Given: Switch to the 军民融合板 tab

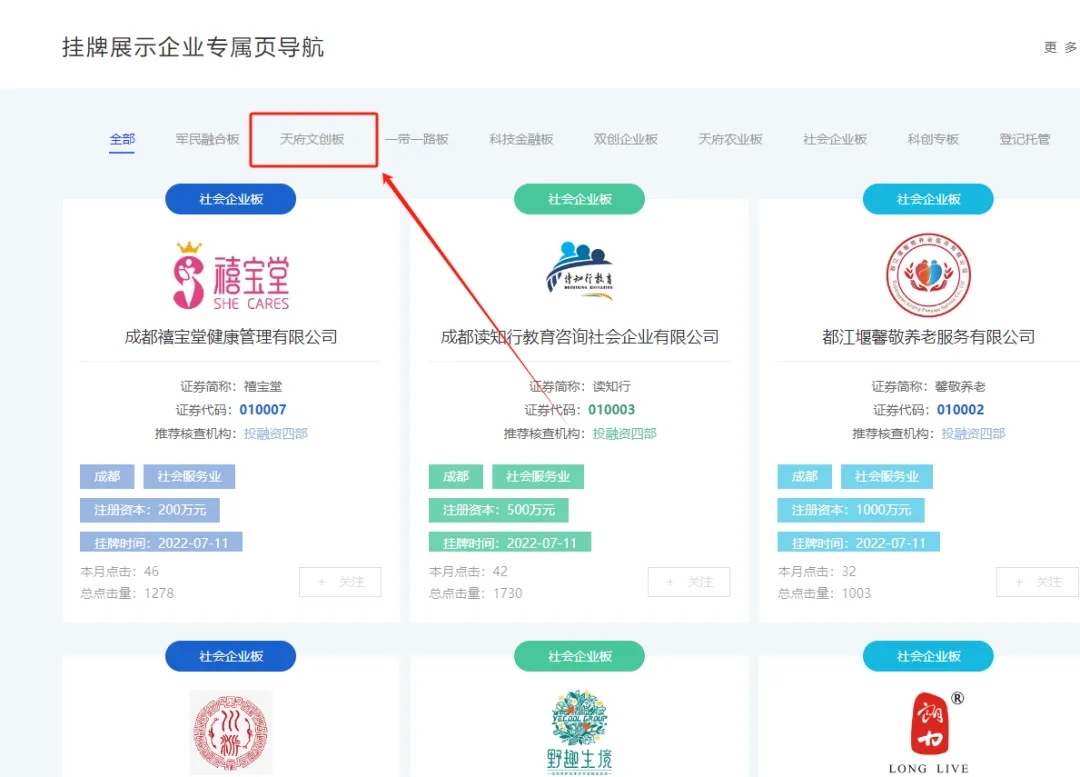Looking at the screenshot, I should point(207,139).
